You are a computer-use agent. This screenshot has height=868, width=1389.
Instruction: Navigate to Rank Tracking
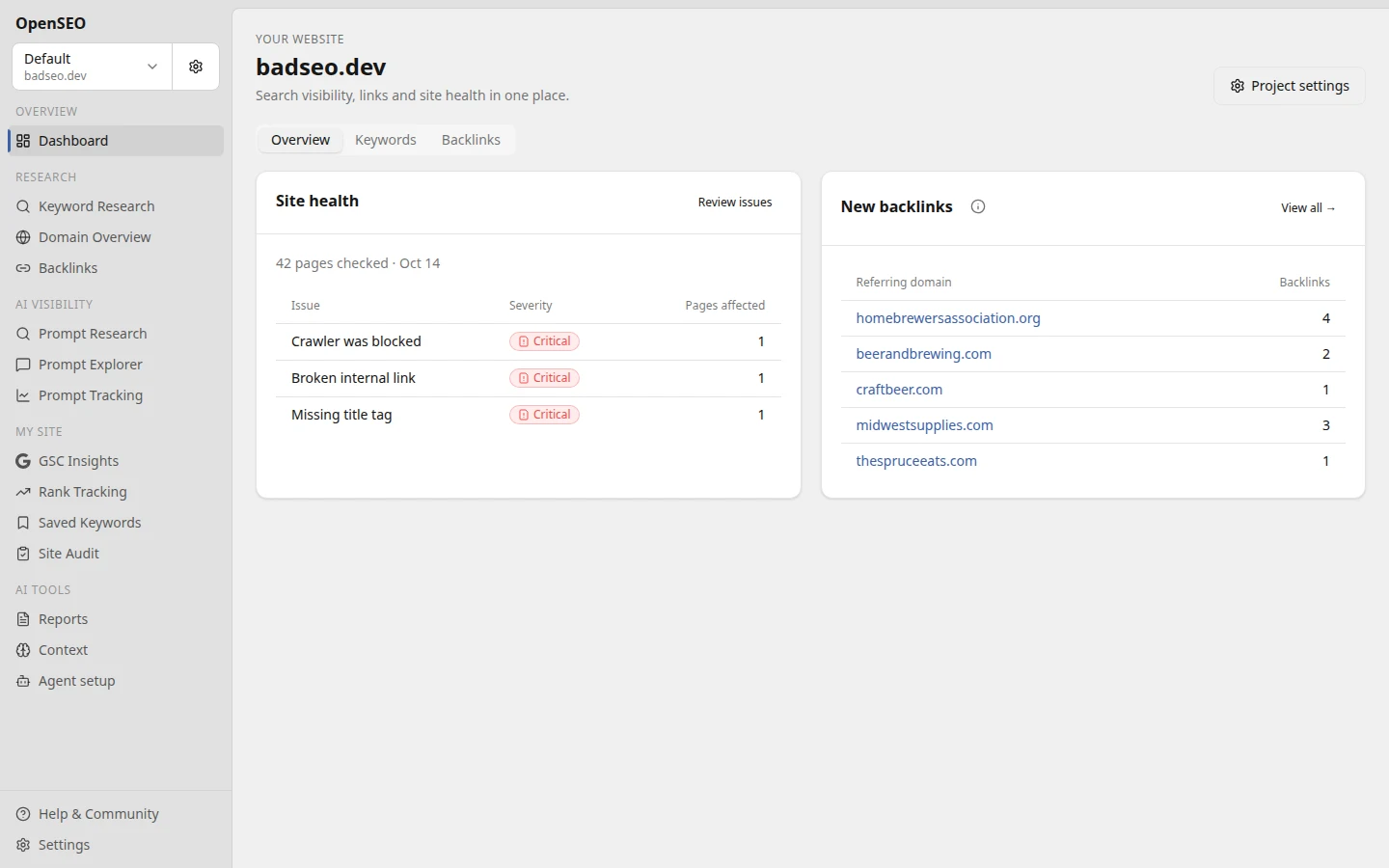116,492
